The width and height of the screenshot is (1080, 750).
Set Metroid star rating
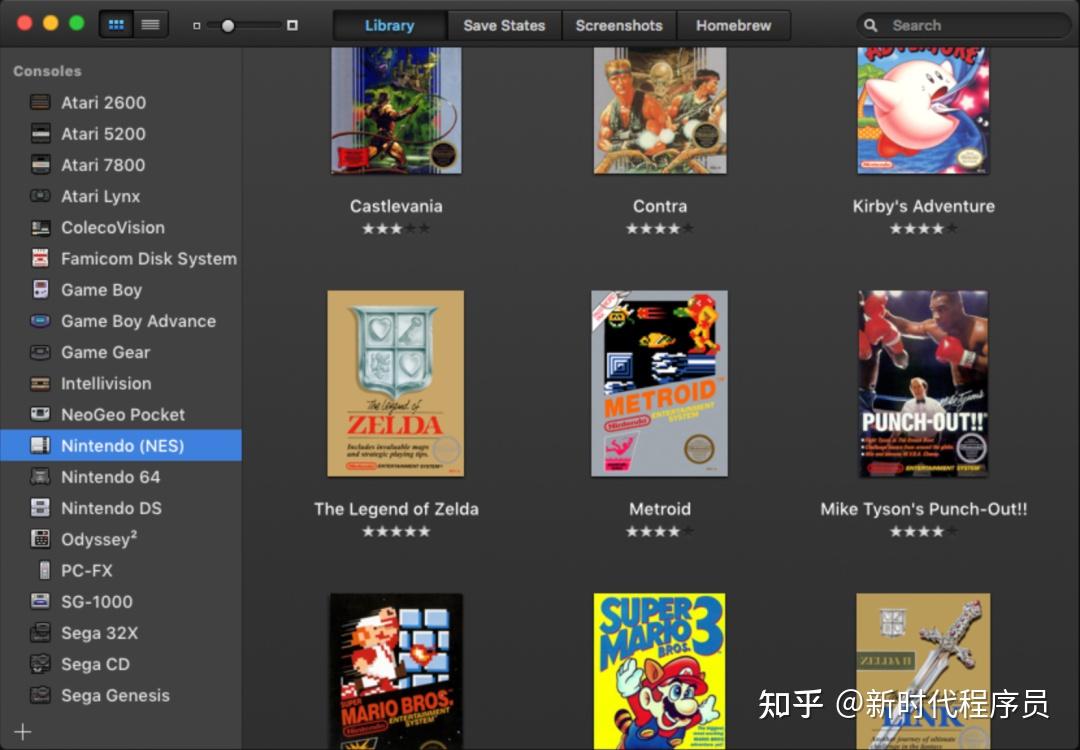(x=660, y=531)
